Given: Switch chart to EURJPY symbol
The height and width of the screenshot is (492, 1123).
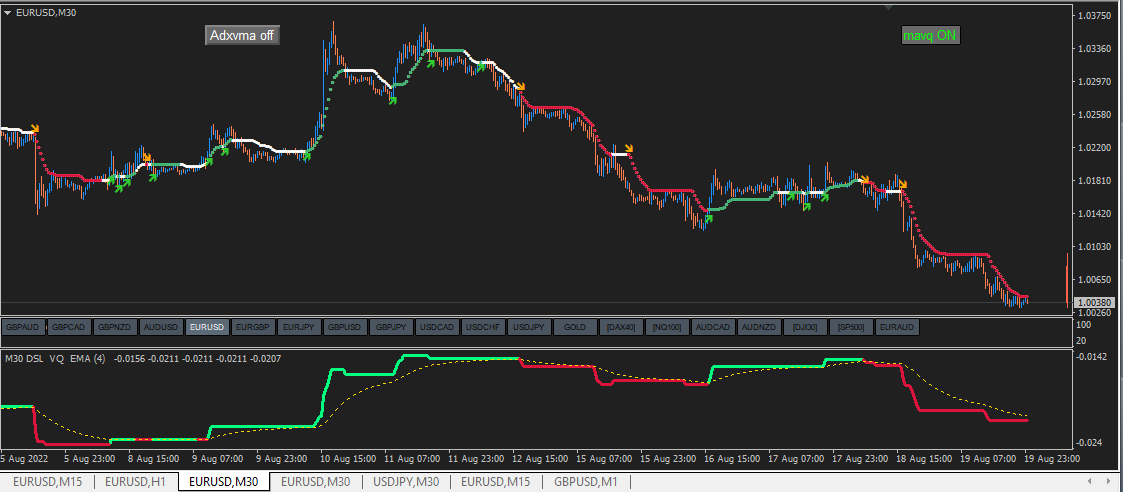Looking at the screenshot, I should (x=299, y=327).
